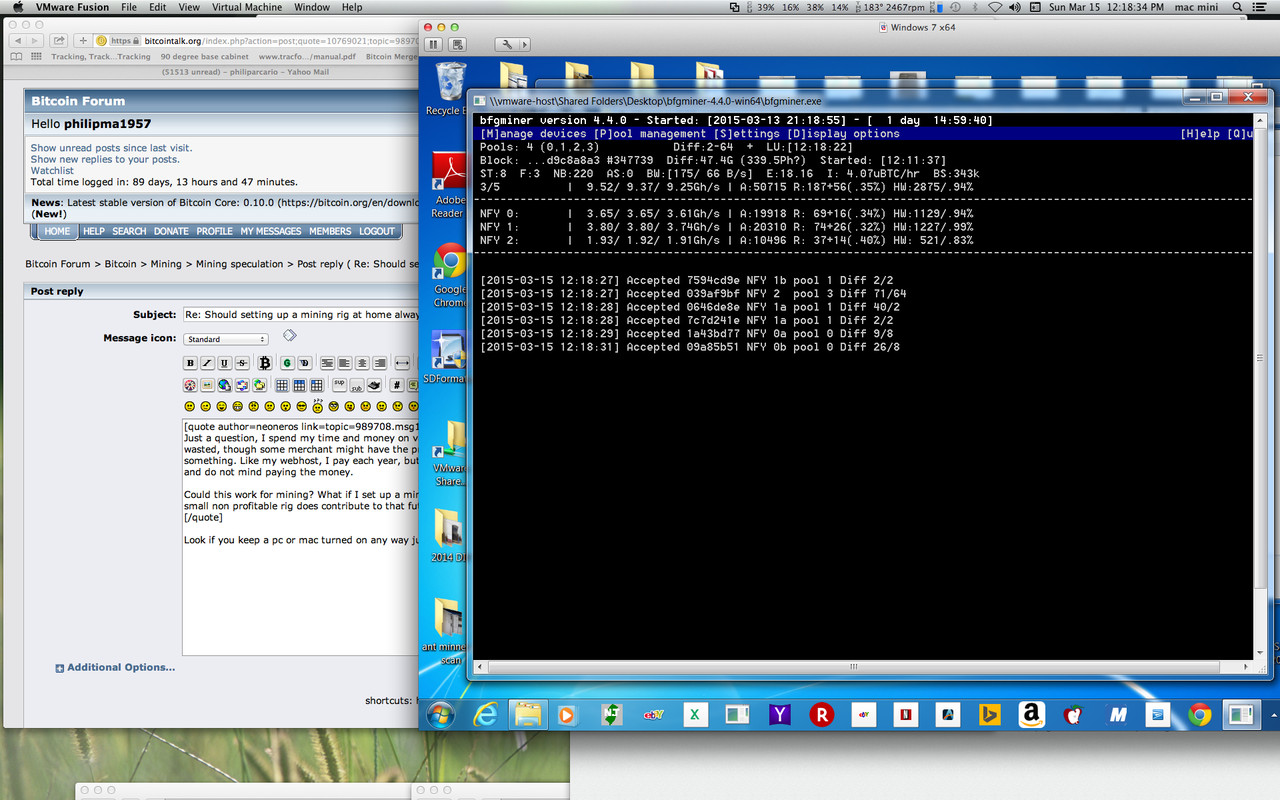
Task: Launch Google Chrome desktop shortcut
Action: 450,275
